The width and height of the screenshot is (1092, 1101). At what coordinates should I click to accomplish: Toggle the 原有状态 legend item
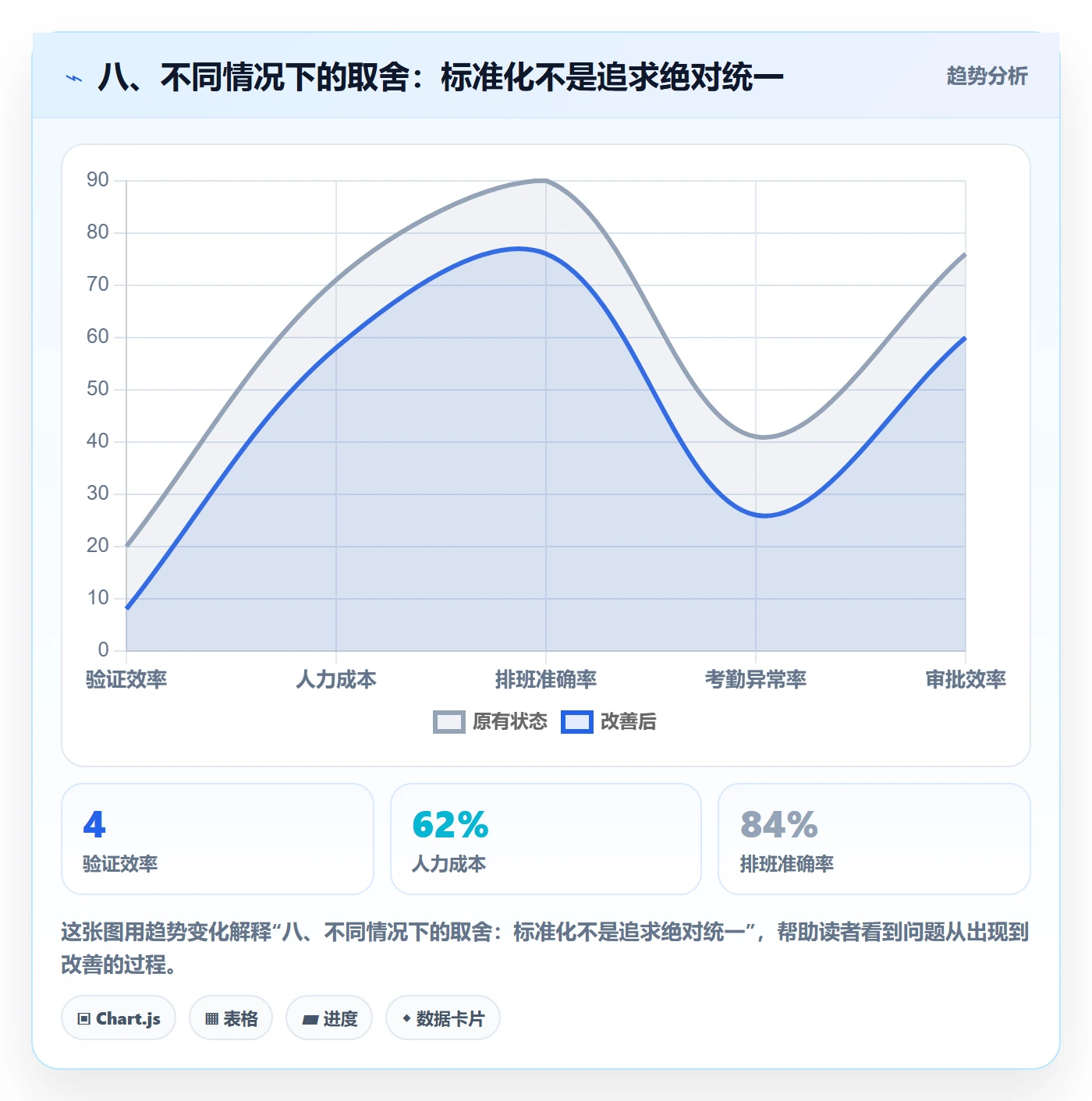[x=490, y=721]
